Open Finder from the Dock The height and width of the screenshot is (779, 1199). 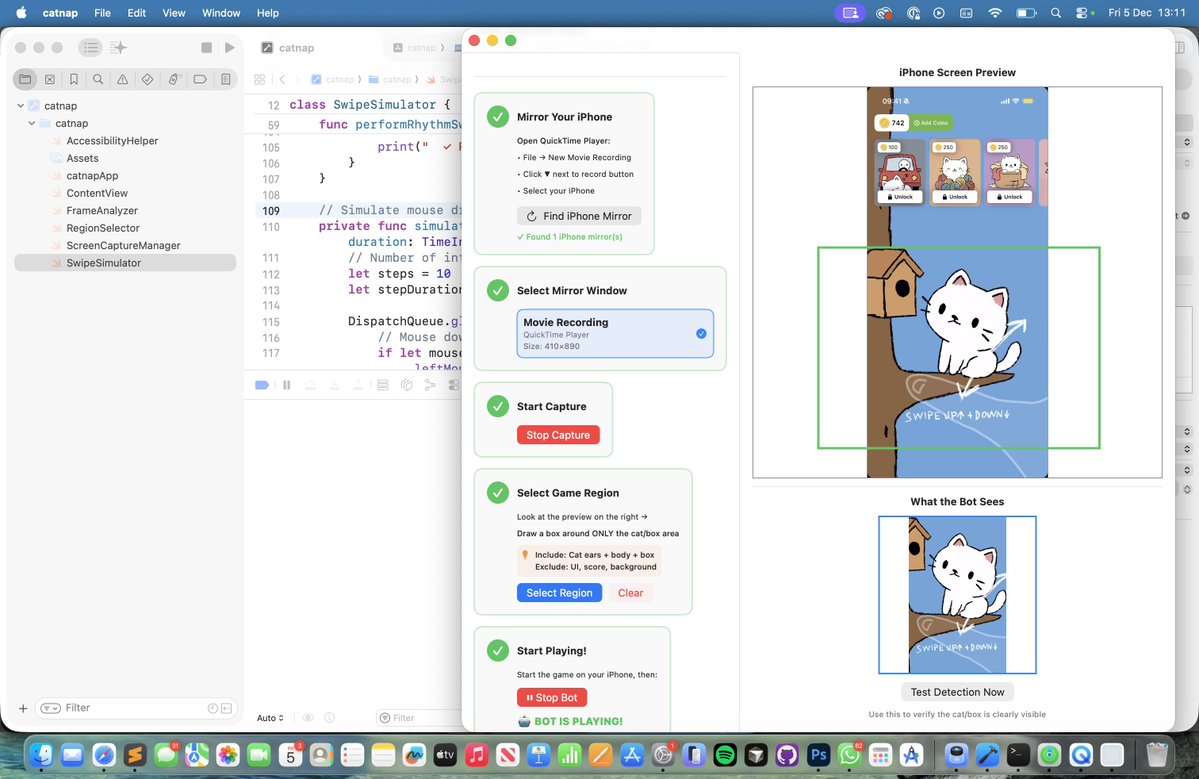[x=41, y=756]
